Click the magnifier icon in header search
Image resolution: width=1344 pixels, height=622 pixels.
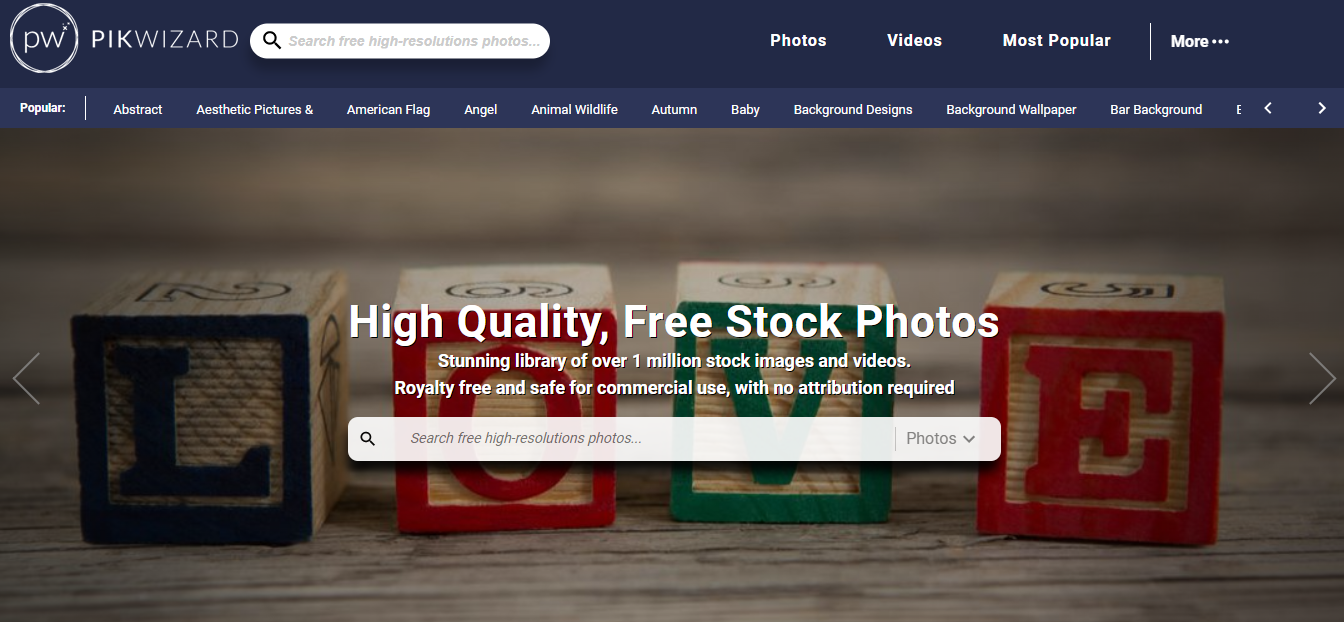pyautogui.click(x=272, y=41)
